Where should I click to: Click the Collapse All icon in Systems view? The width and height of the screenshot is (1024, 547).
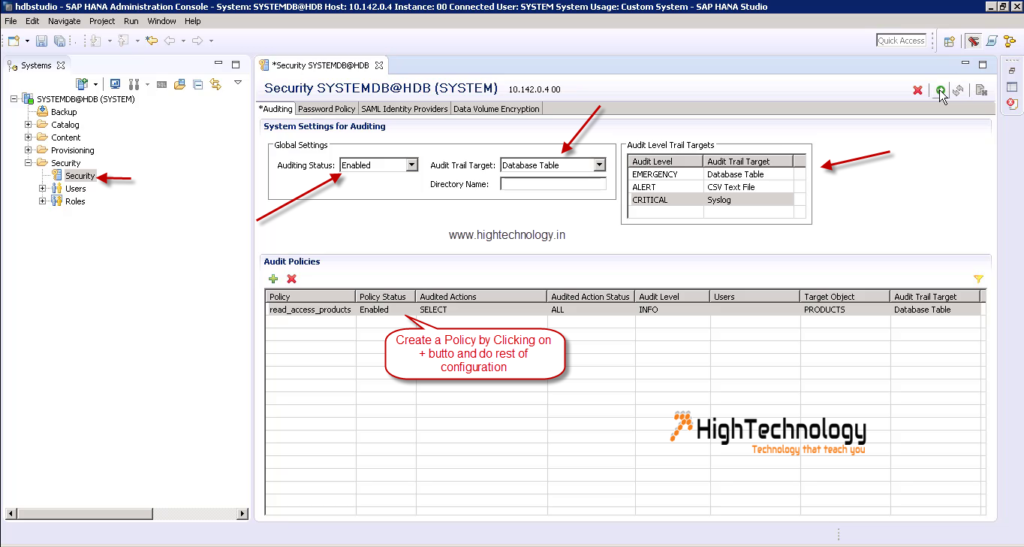198,84
